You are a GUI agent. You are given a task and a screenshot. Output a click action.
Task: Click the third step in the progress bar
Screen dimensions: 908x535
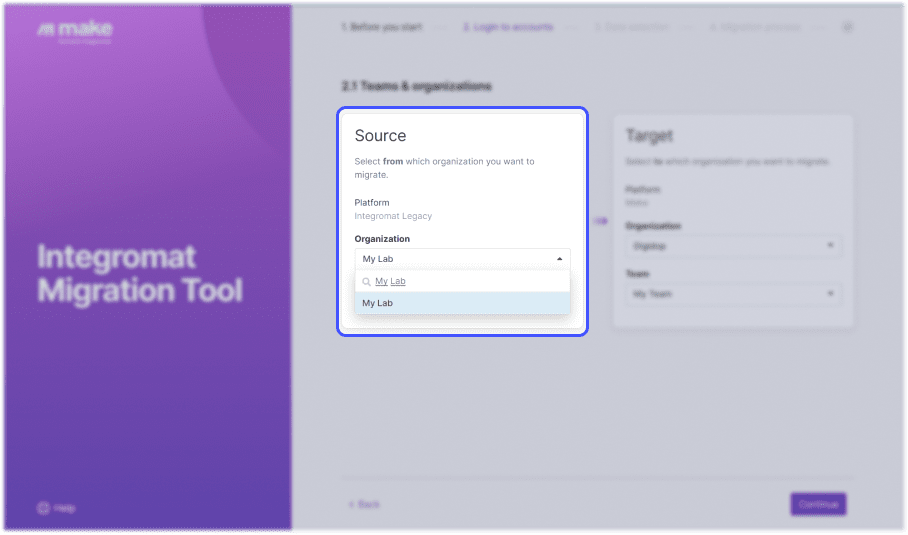coord(632,27)
